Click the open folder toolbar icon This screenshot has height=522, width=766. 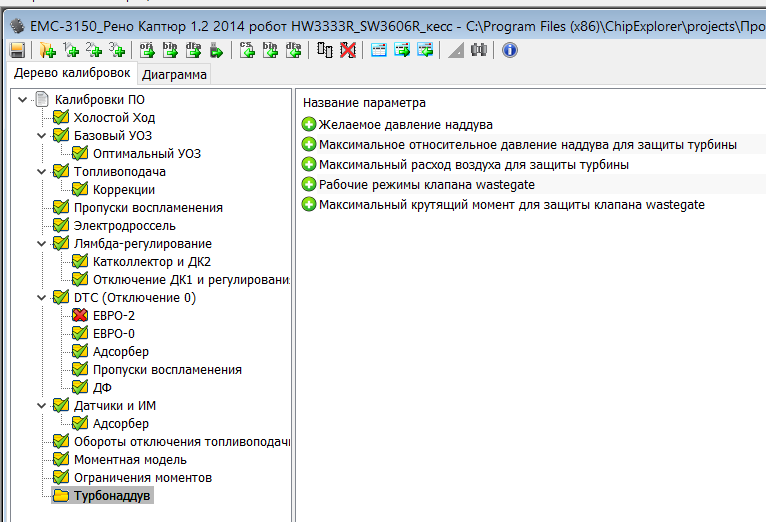tap(46, 50)
